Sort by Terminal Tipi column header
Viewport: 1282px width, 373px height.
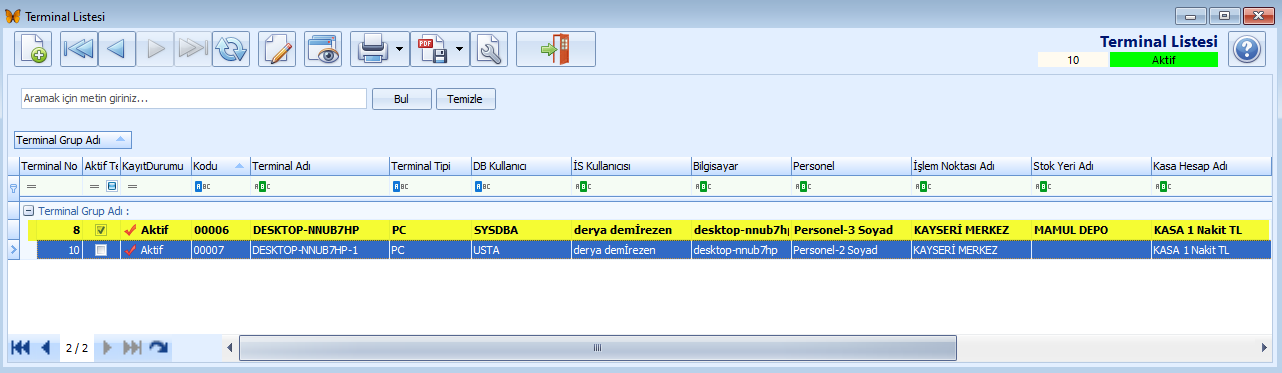(429, 165)
